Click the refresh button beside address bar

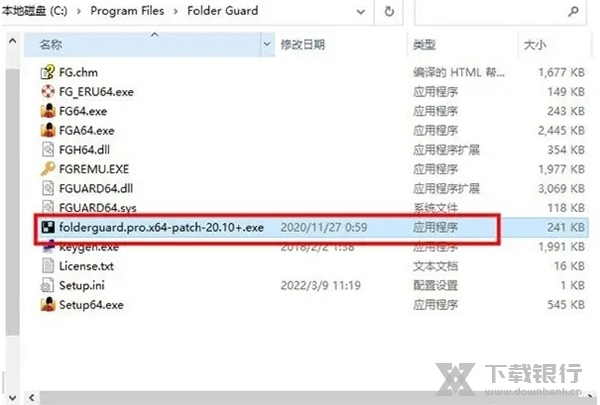coord(389,11)
